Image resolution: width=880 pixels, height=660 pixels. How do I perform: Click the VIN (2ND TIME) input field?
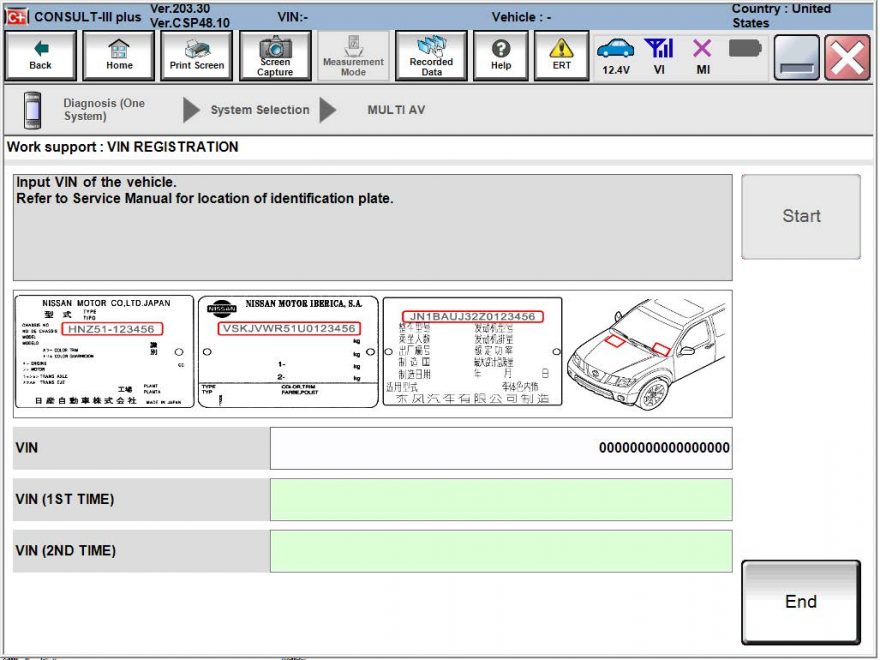[x=500, y=550]
